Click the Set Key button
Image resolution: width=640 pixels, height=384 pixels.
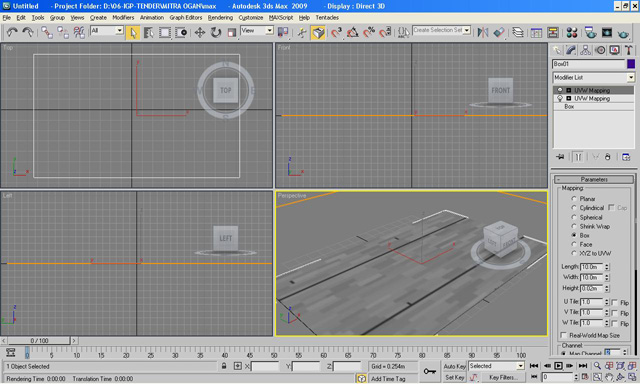tap(455, 377)
